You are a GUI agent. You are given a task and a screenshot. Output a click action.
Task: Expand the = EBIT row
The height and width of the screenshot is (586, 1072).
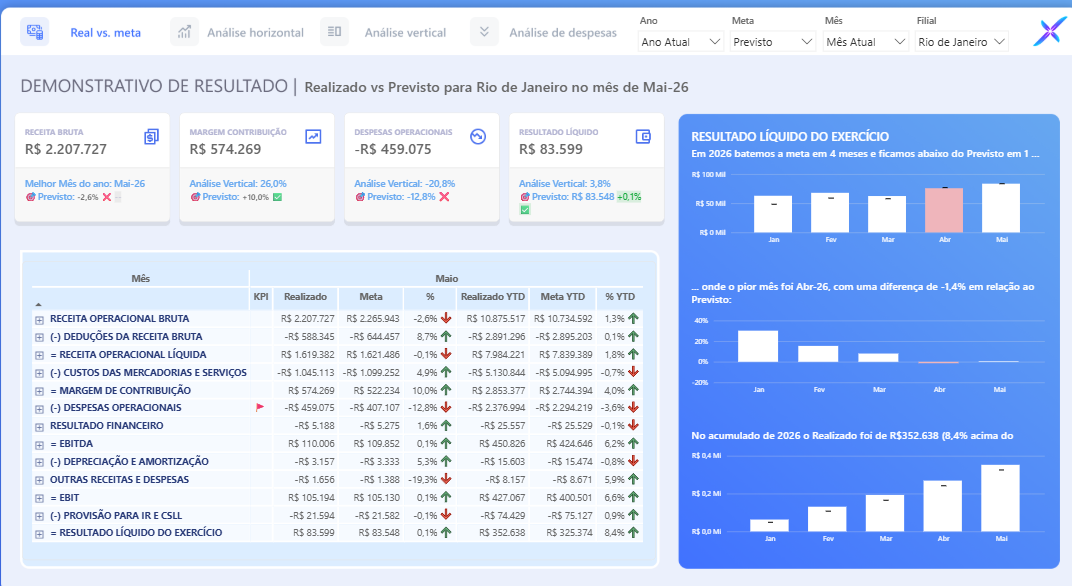tap(39, 498)
